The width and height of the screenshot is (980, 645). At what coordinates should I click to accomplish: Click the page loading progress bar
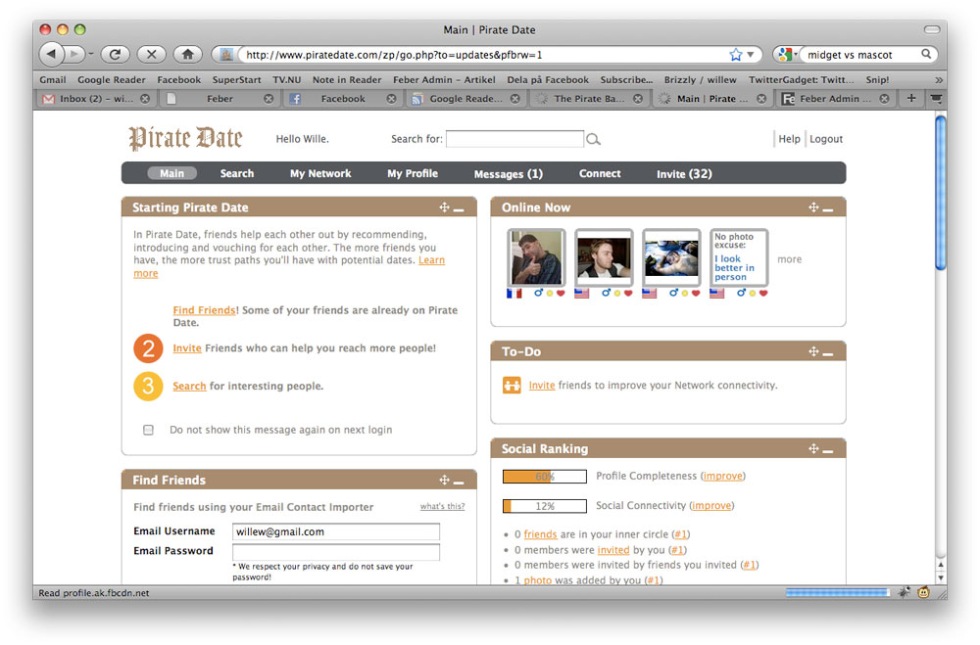838,592
